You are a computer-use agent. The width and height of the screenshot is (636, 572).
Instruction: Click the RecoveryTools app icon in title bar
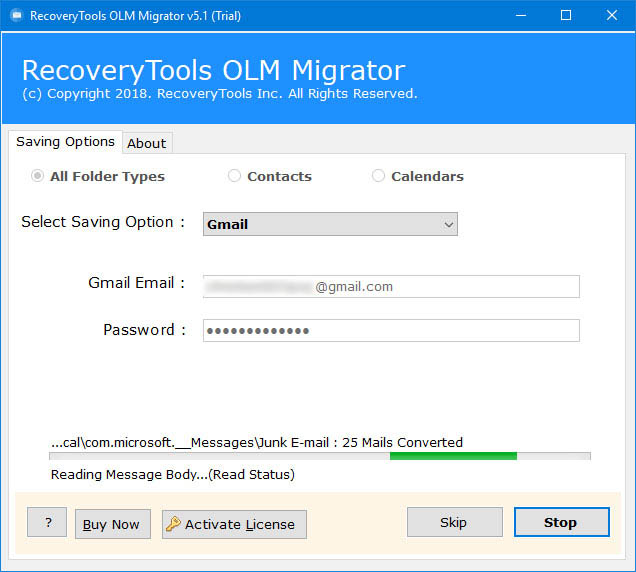tap(16, 15)
